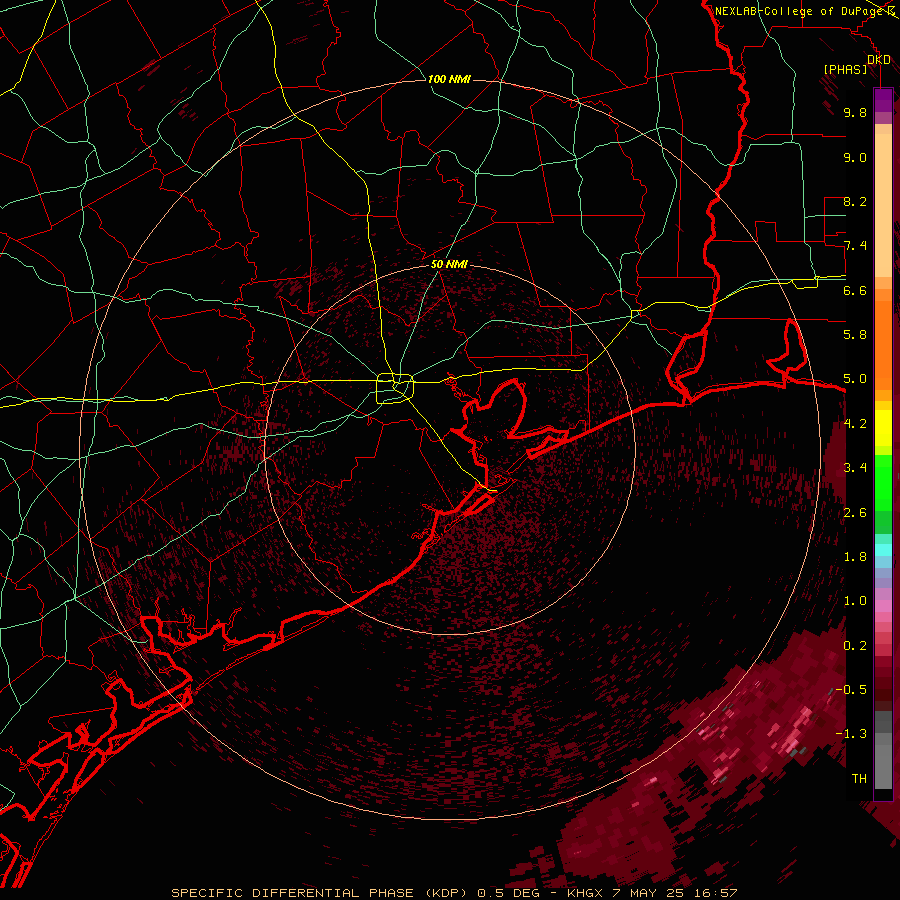Click the 6.6 value on the color scale
This screenshot has height=900, width=900.
point(855,290)
